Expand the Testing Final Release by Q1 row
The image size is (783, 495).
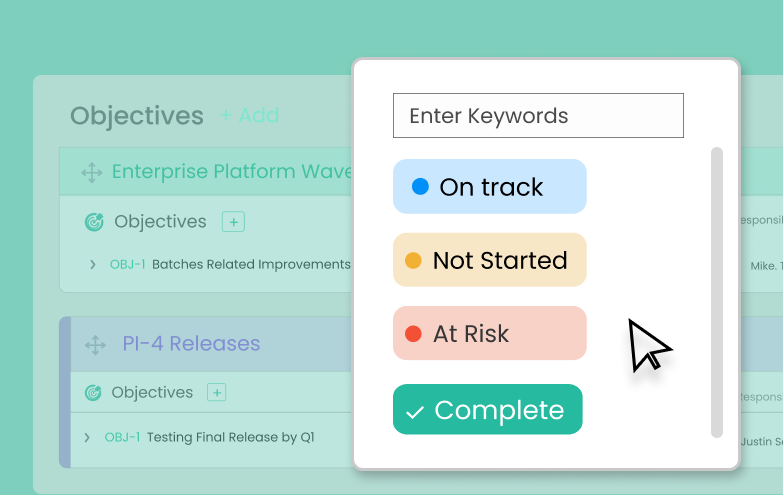tap(87, 437)
